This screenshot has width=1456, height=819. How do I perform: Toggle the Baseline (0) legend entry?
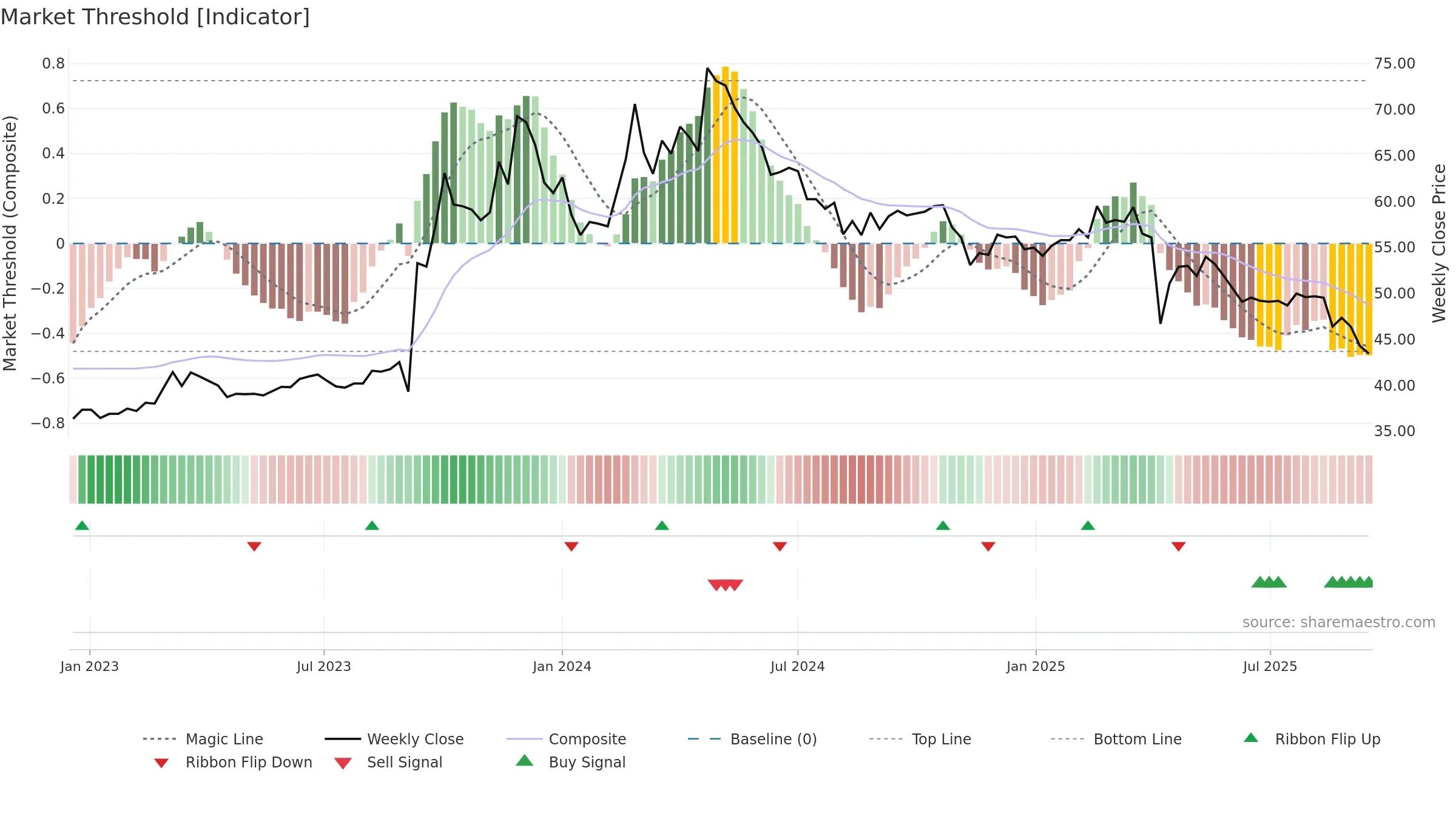752,739
